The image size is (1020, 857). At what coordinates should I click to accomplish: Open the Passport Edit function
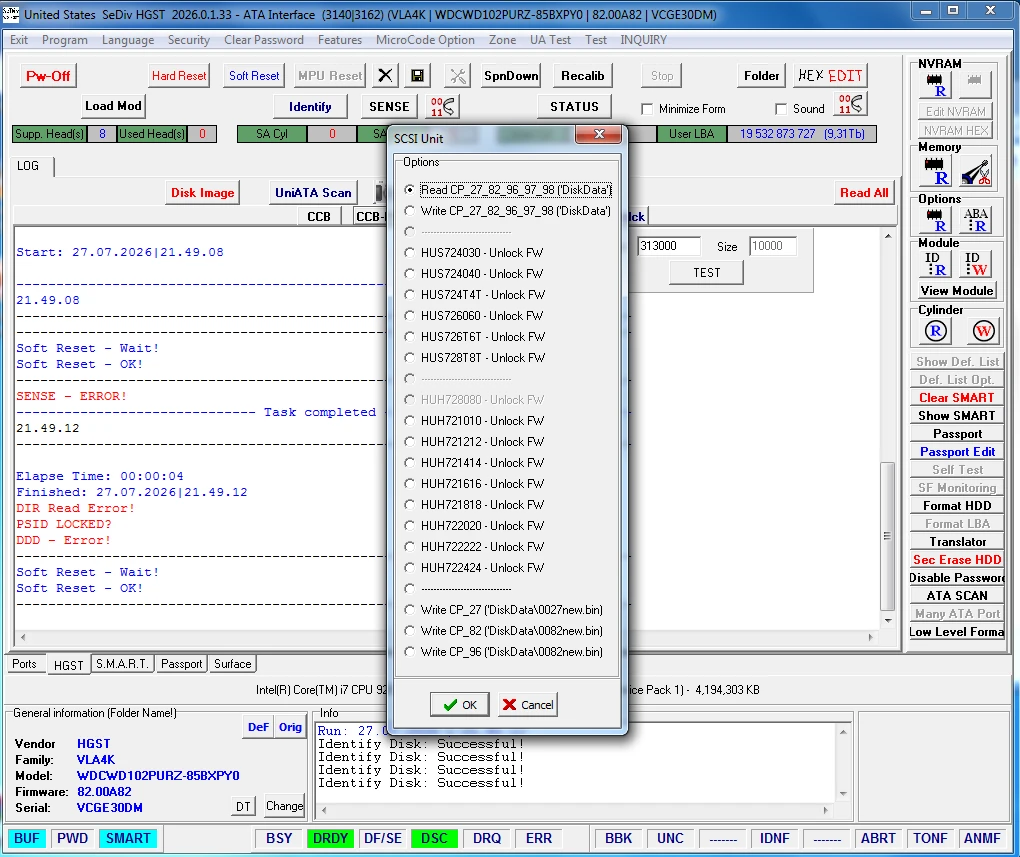coord(956,452)
